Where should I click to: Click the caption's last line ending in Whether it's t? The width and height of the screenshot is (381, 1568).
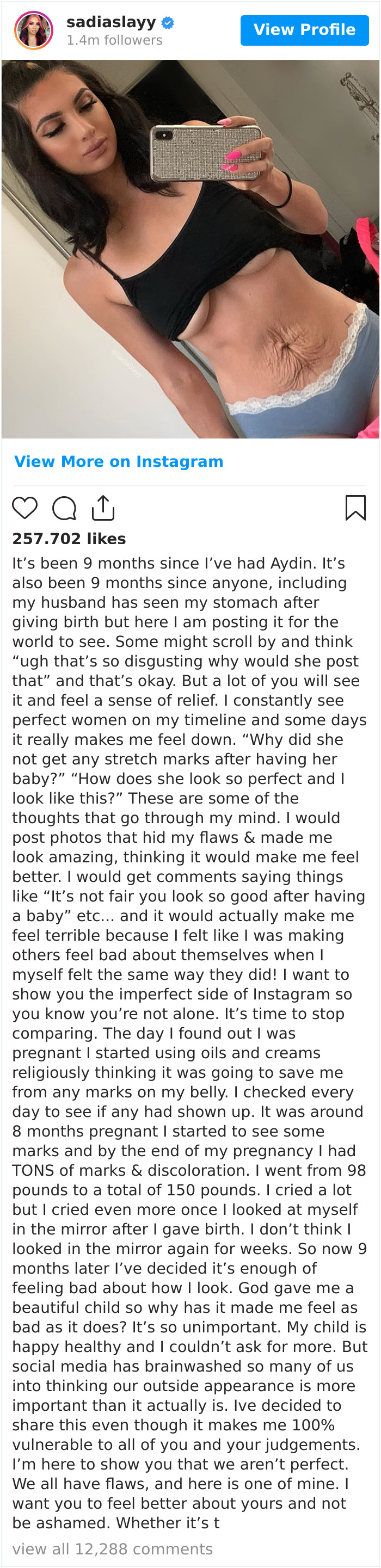[115, 1523]
